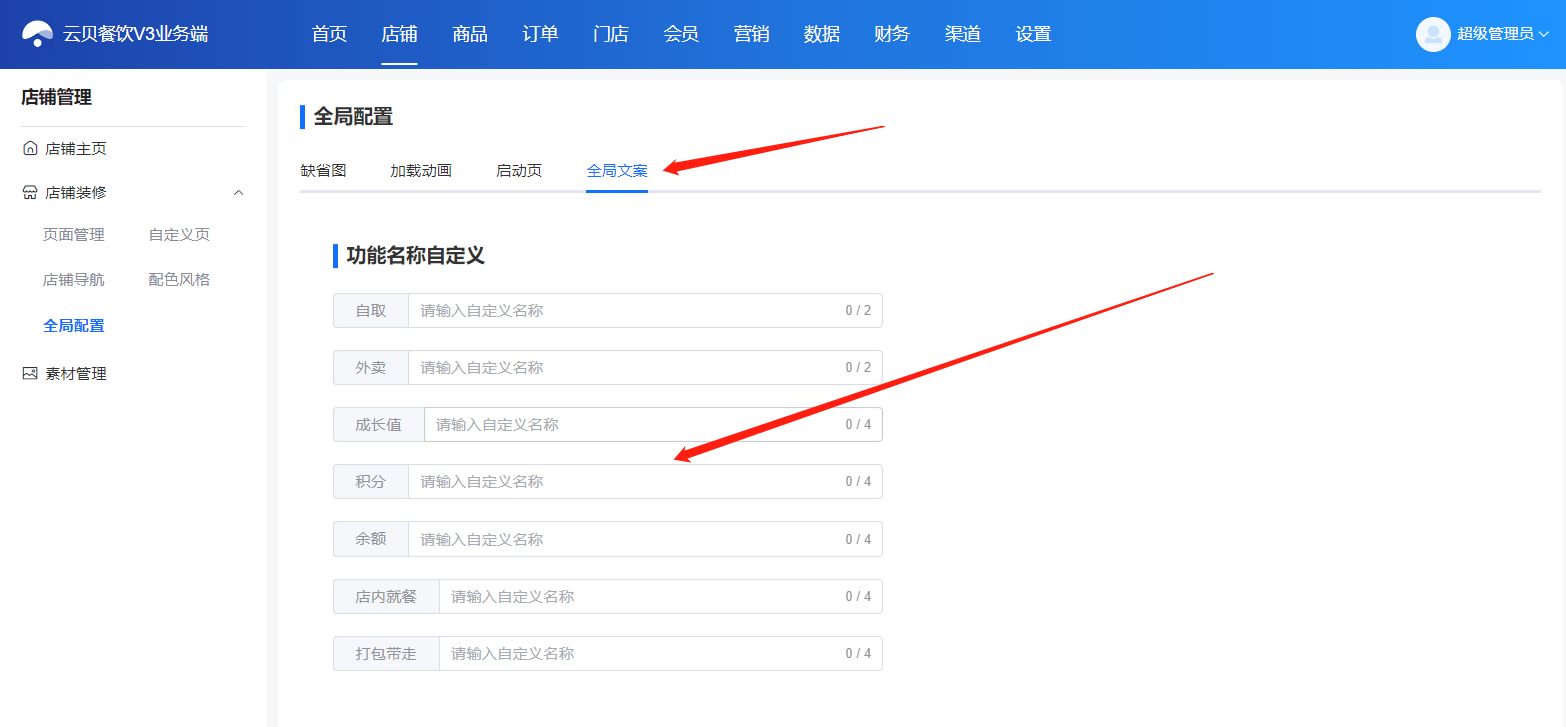
Task: Click the 超级管理员 user avatar icon
Action: 1433,34
